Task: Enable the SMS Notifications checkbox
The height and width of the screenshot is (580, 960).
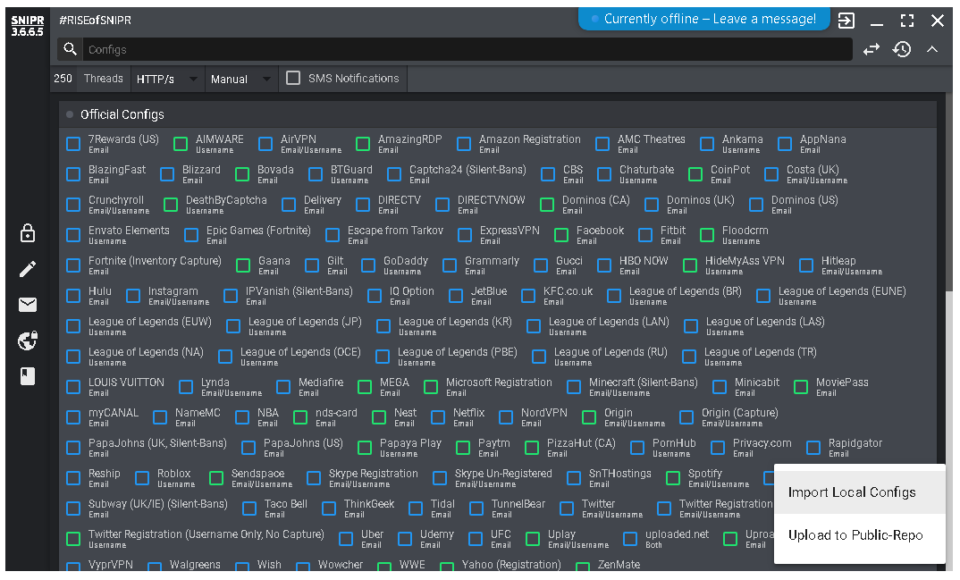Action: [x=293, y=78]
